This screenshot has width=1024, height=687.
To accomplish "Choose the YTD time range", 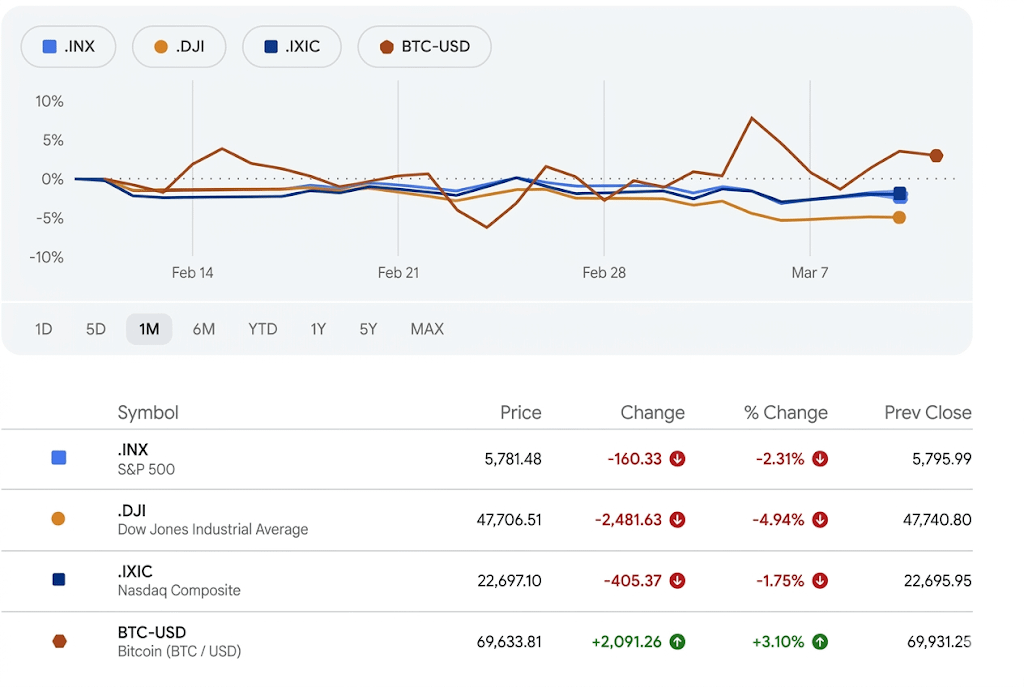I will tap(262, 329).
